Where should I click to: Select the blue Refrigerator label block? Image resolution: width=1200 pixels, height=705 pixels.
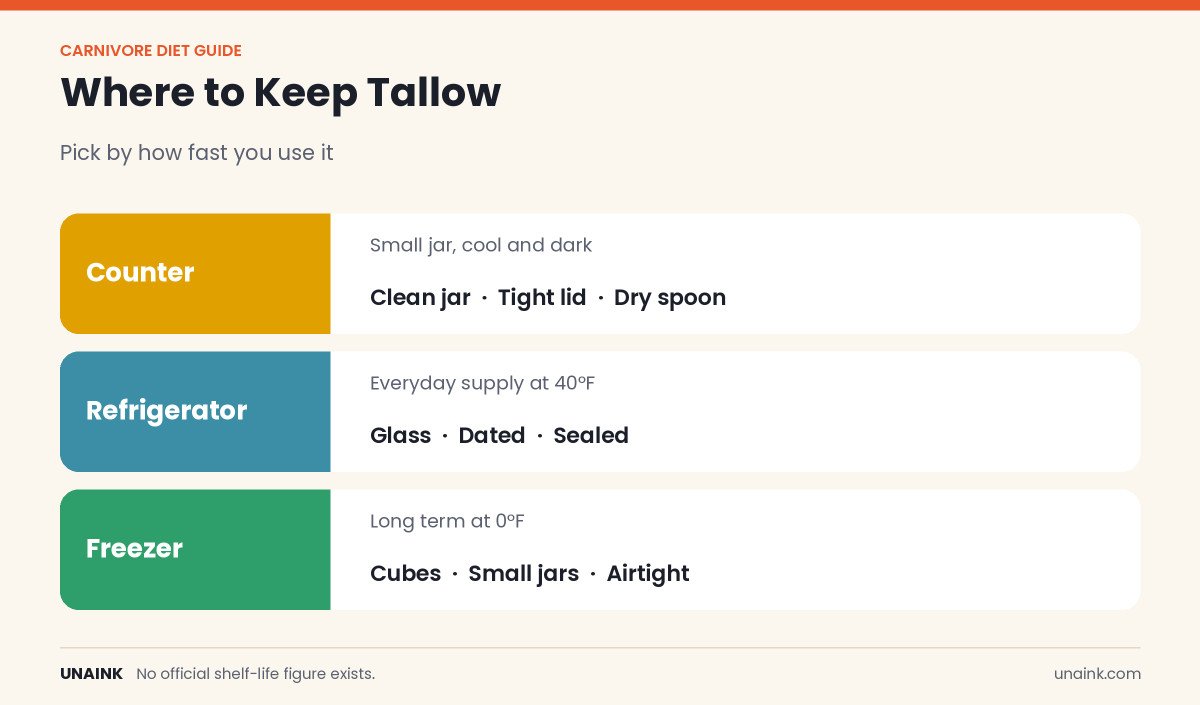195,411
